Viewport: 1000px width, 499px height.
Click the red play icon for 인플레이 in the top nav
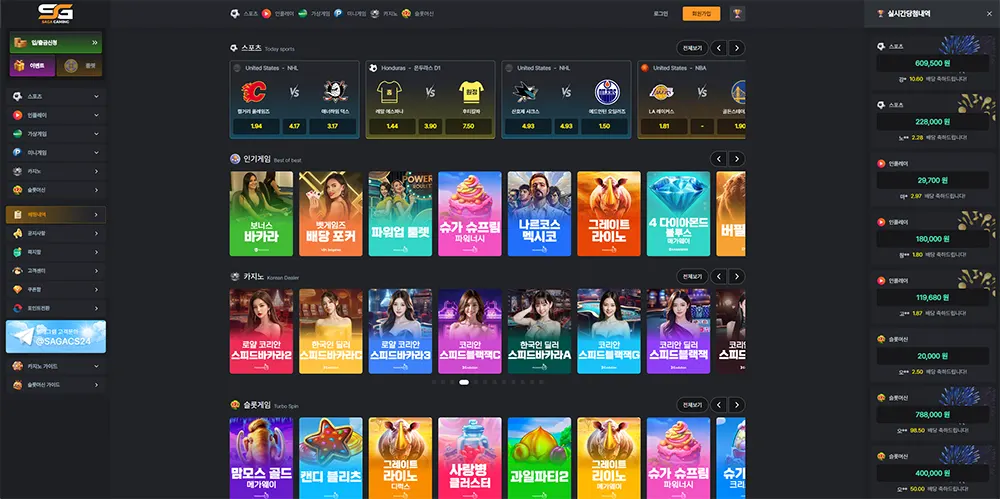pyautogui.click(x=266, y=13)
